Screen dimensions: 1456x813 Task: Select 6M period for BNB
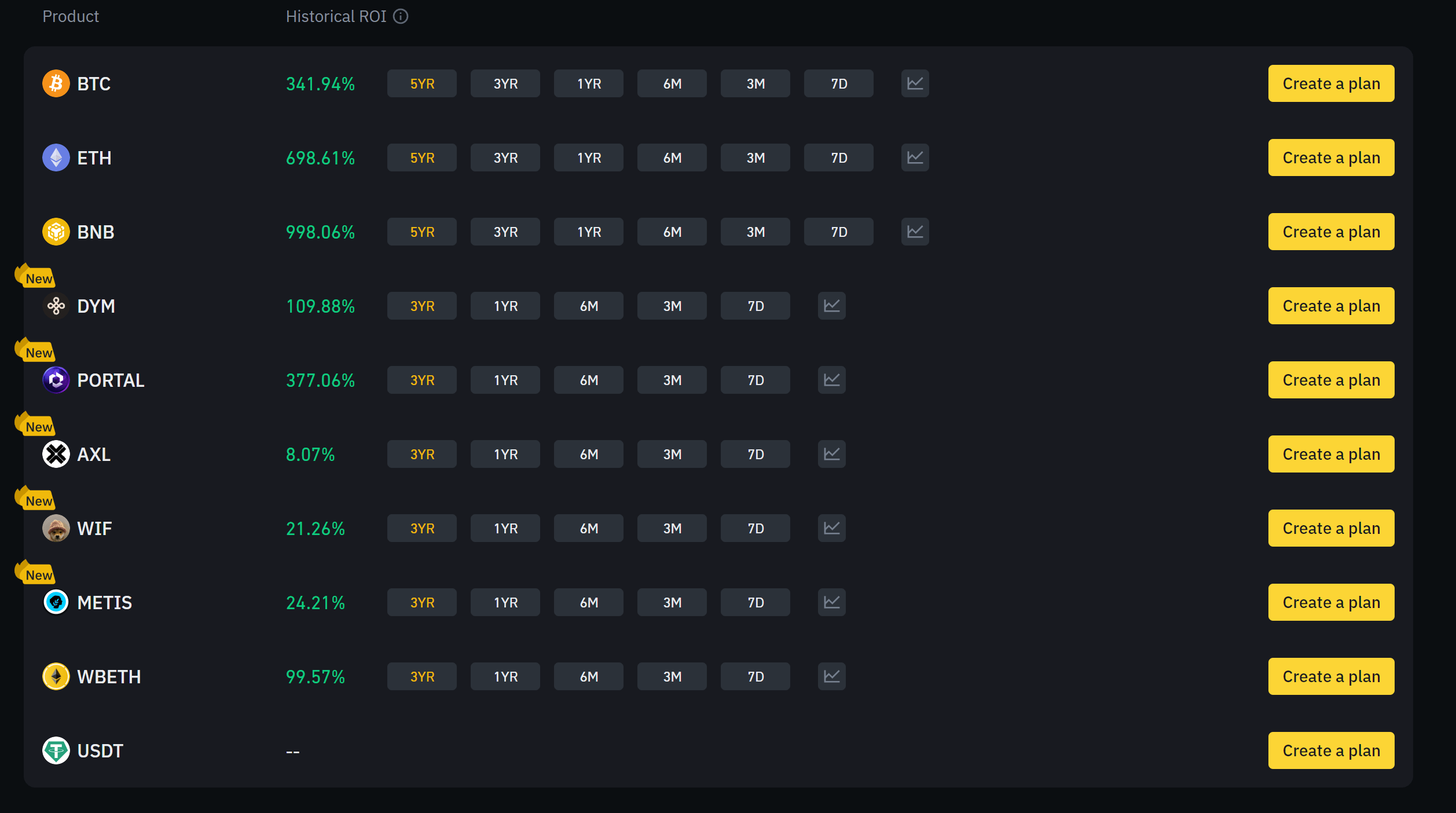click(x=672, y=232)
